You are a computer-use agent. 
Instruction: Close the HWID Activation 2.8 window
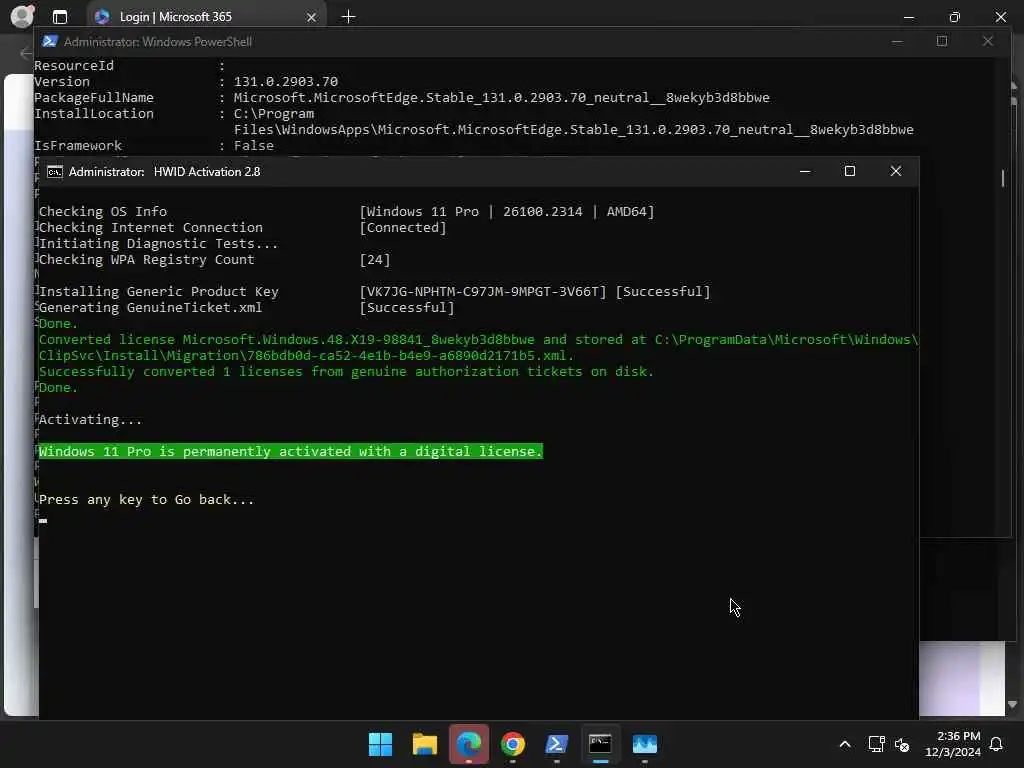(895, 171)
